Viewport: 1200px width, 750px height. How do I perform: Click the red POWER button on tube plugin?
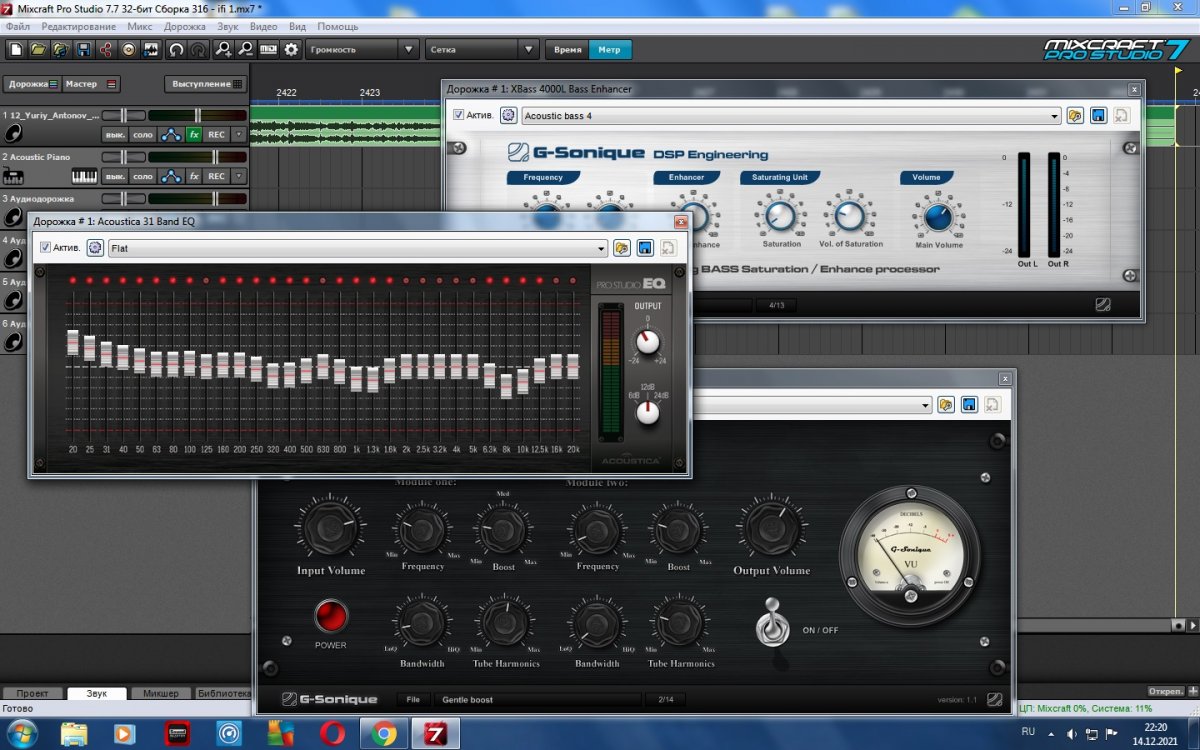point(330,617)
